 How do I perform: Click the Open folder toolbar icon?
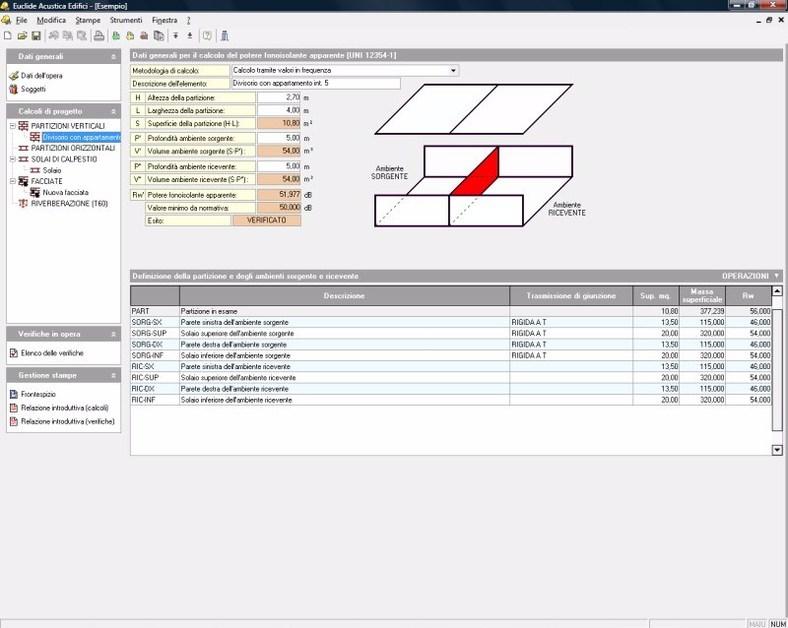[22, 36]
